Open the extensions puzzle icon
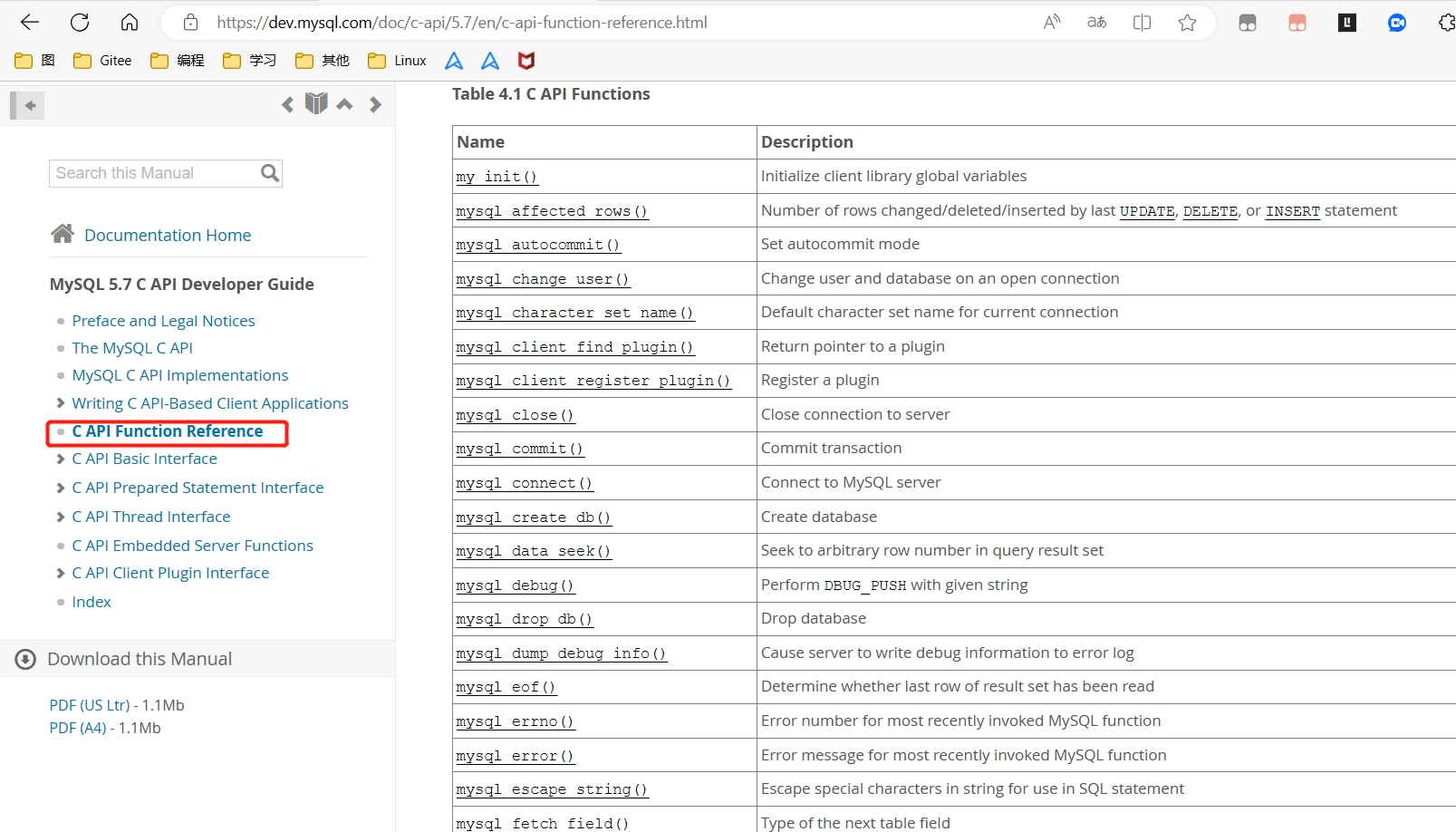This screenshot has height=832, width=1456. coord(1447,23)
